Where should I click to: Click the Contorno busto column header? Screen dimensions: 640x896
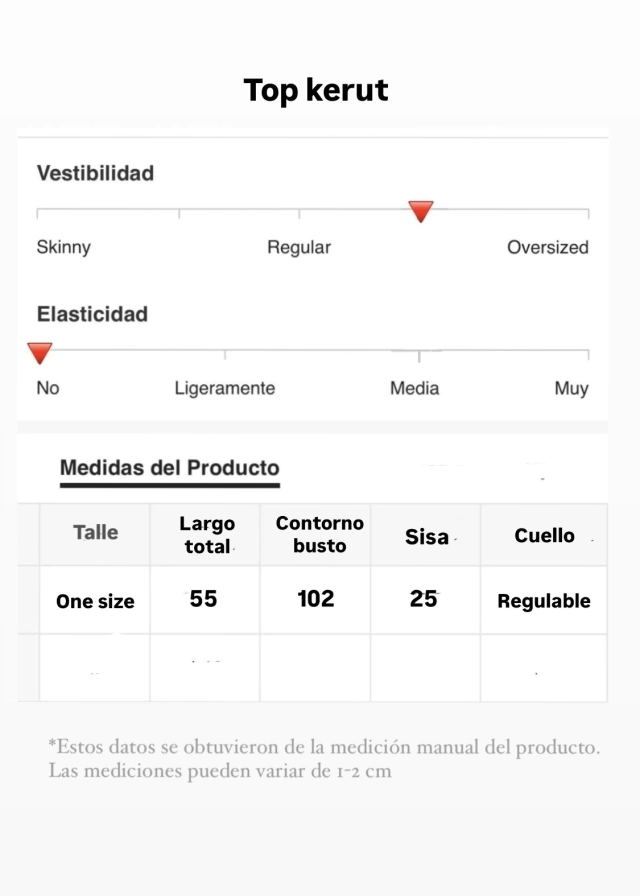319,534
